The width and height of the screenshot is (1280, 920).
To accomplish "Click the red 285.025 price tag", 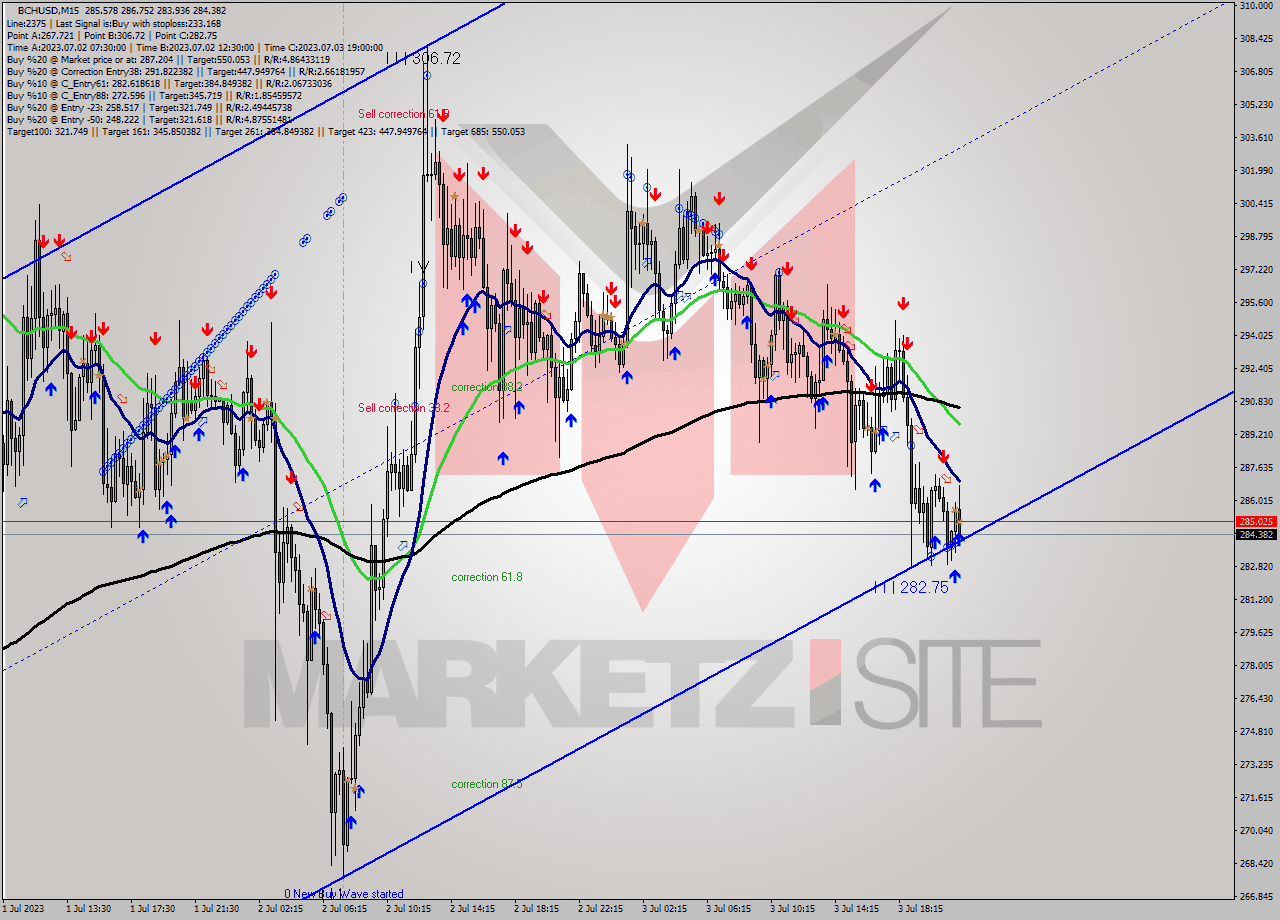I will coord(1256,521).
